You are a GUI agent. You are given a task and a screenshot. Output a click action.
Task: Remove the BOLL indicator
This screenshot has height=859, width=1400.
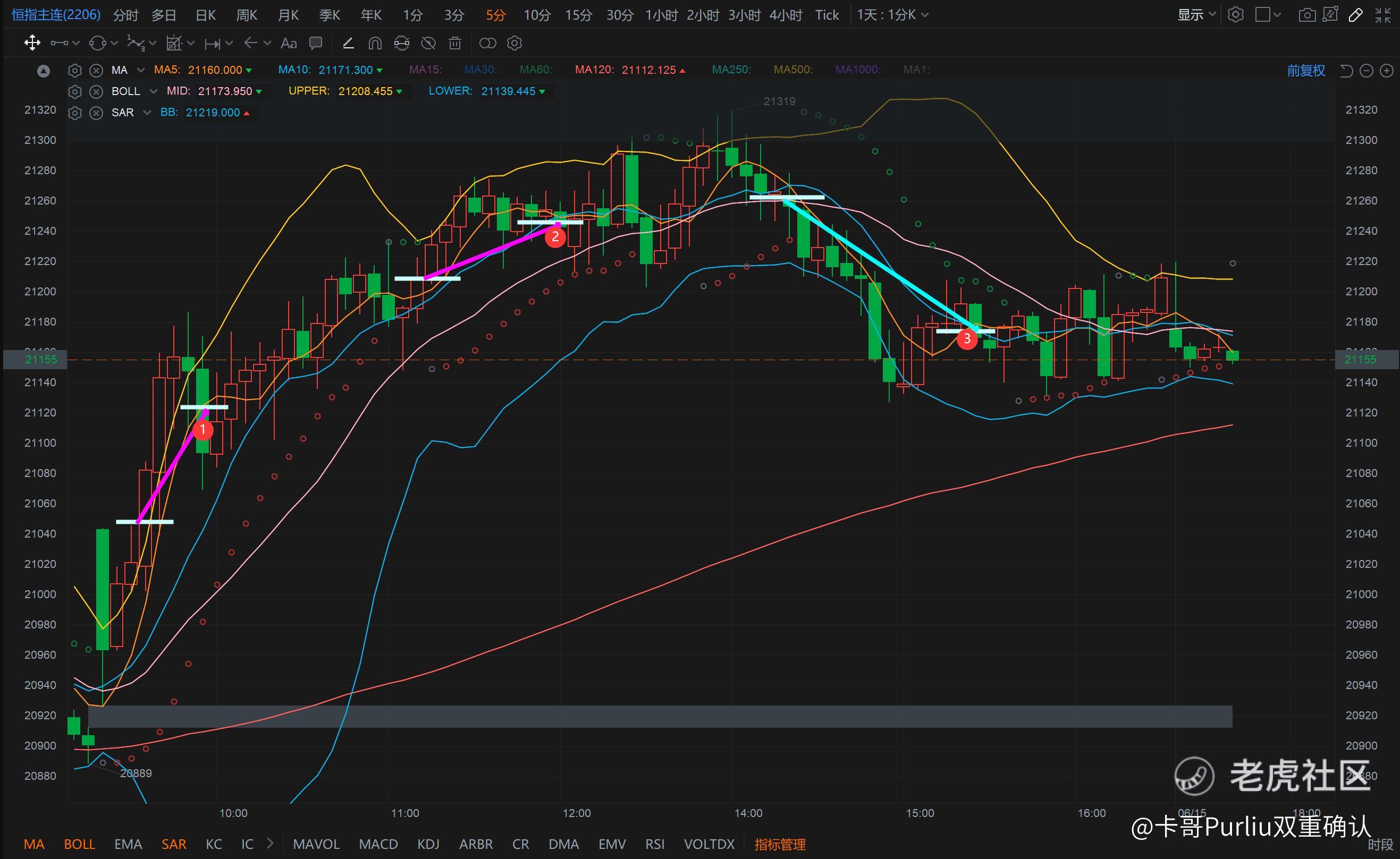coord(97,91)
